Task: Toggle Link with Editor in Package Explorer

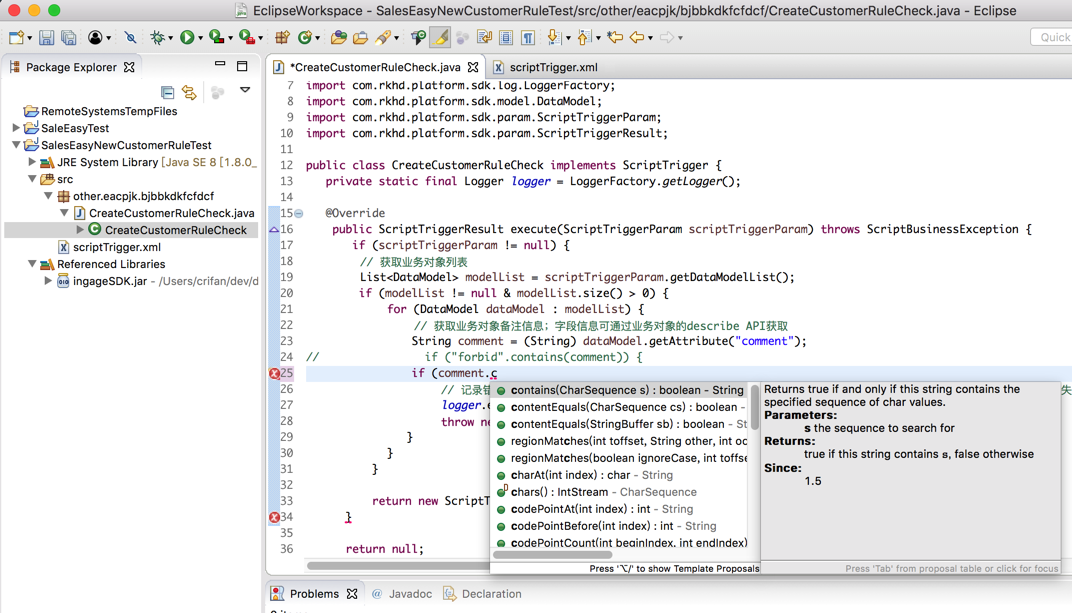Action: pos(189,92)
